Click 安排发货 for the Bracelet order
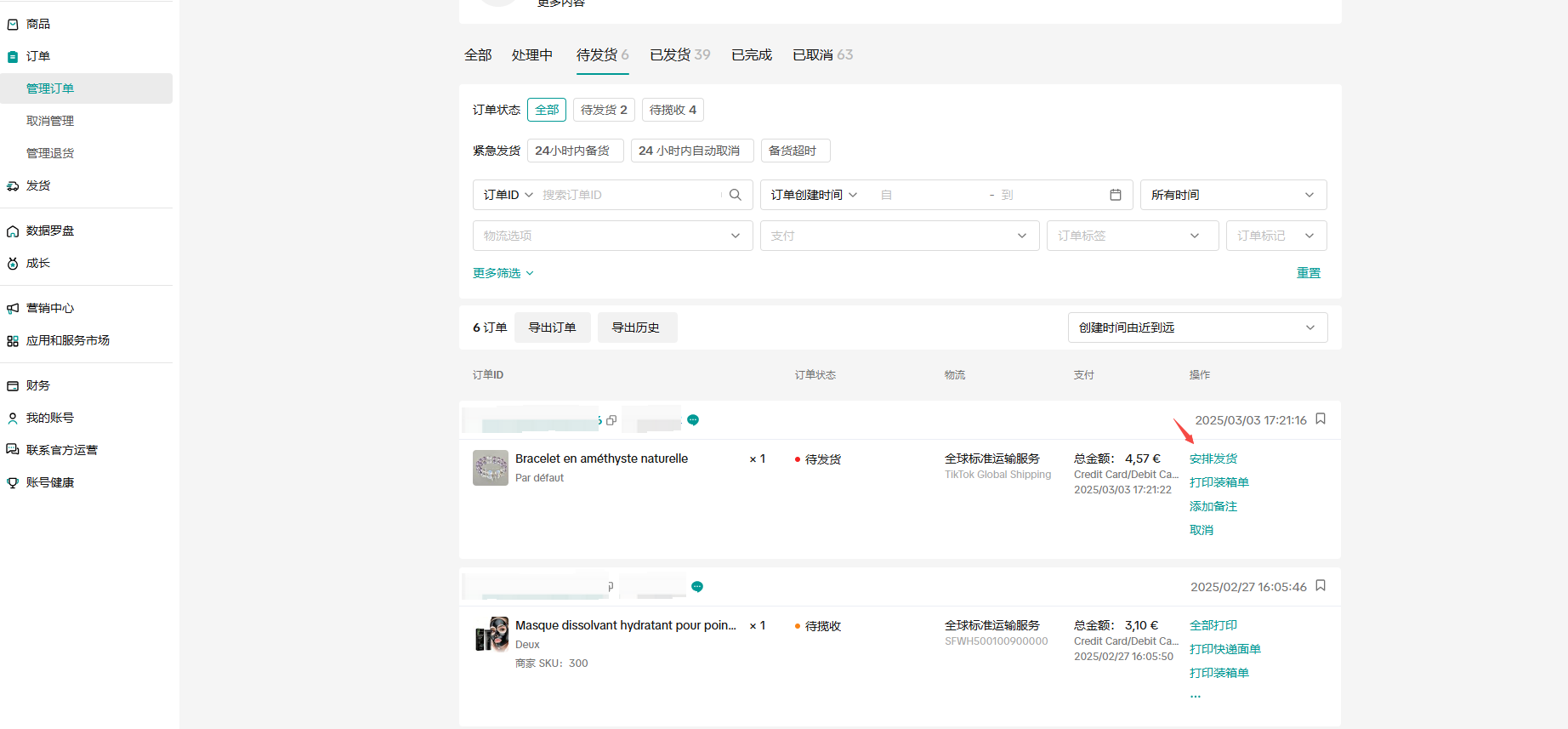This screenshot has height=729, width=1568. (1213, 458)
